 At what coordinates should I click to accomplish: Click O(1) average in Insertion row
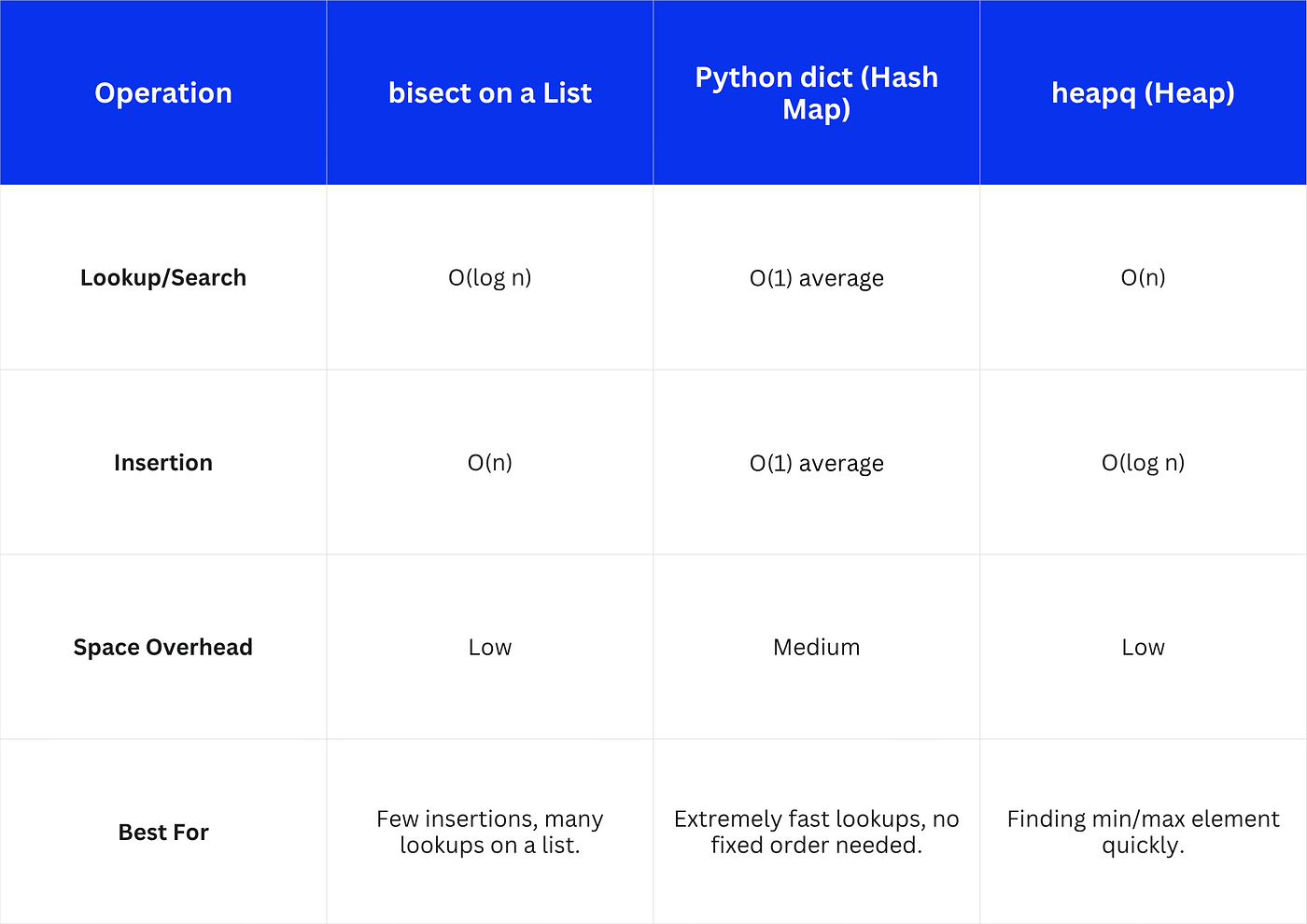[817, 462]
